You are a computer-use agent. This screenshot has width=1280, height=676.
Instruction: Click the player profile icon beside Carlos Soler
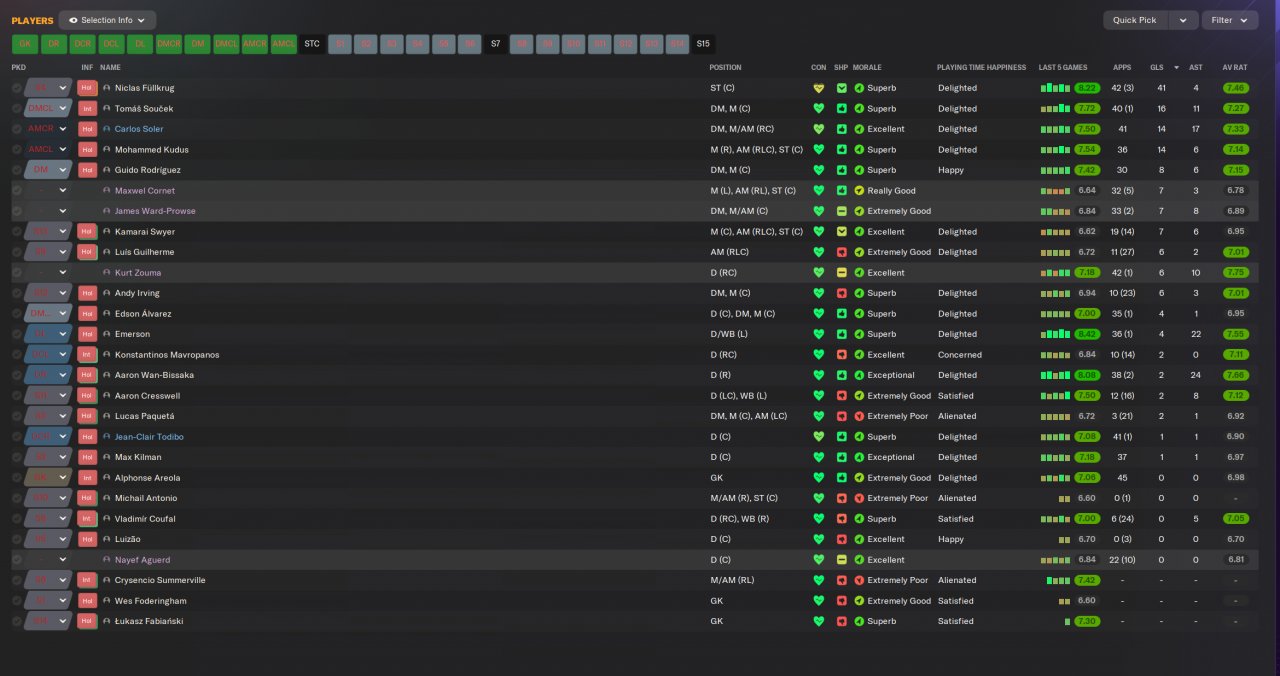(x=107, y=129)
